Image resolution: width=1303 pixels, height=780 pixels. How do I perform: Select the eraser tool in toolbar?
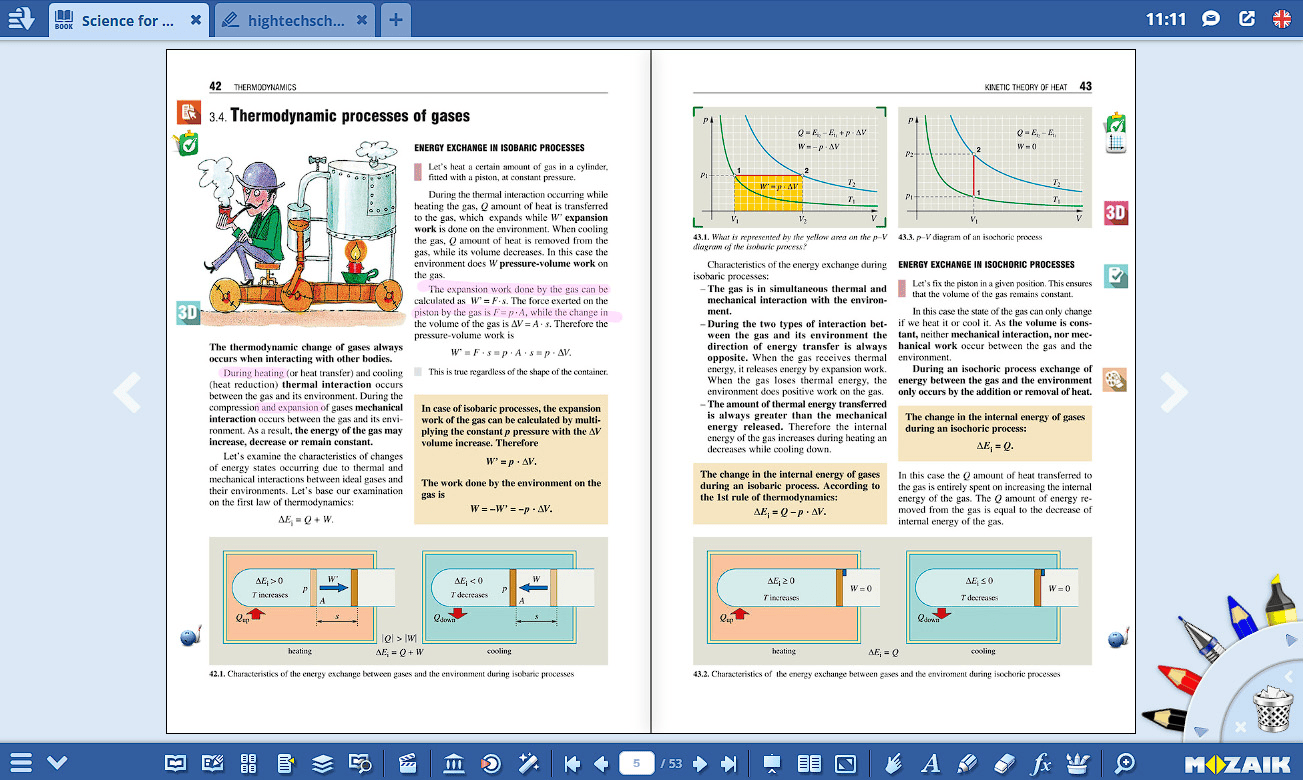coord(1006,763)
